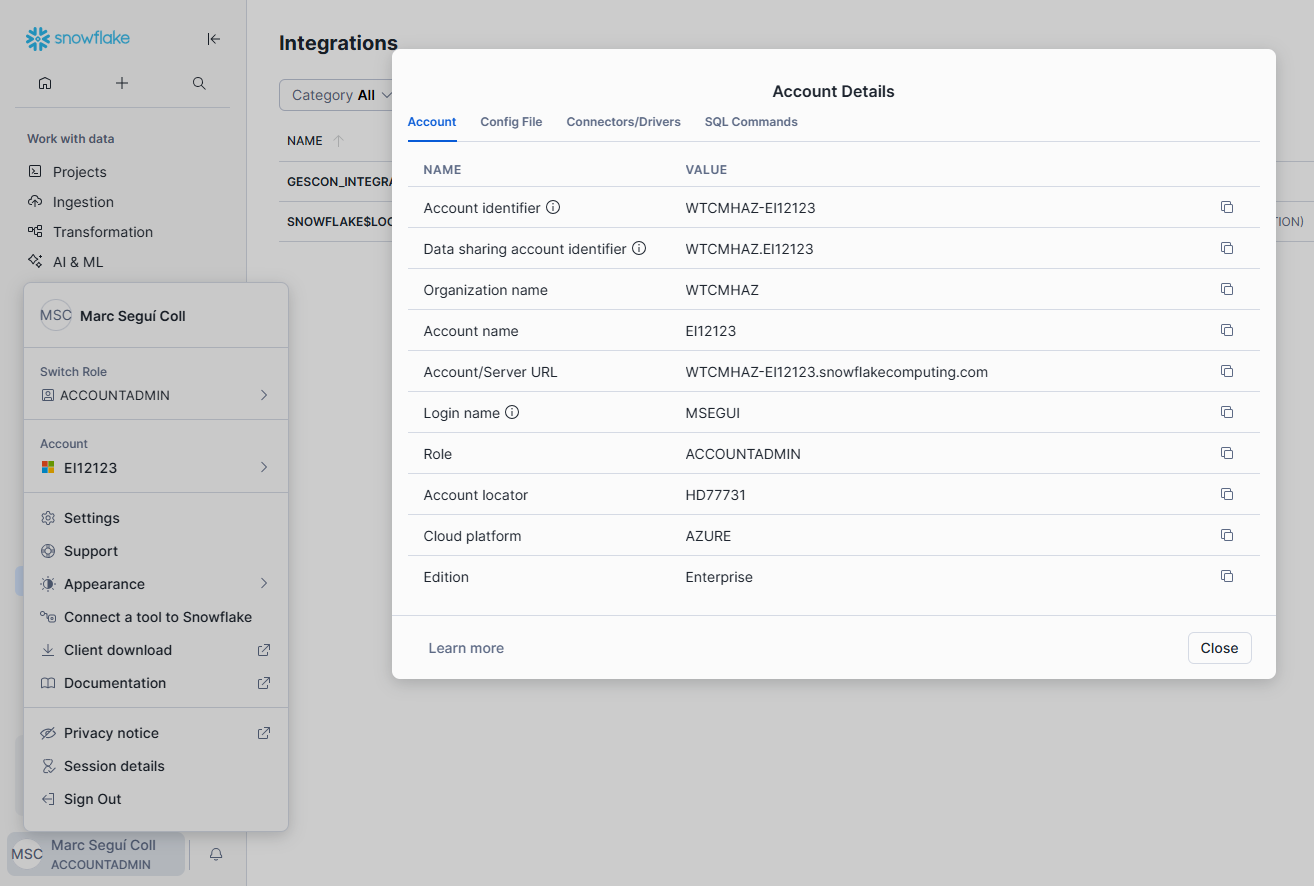The image size is (1314, 886).
Task: Expand the Appearance submenu
Action: 155,584
